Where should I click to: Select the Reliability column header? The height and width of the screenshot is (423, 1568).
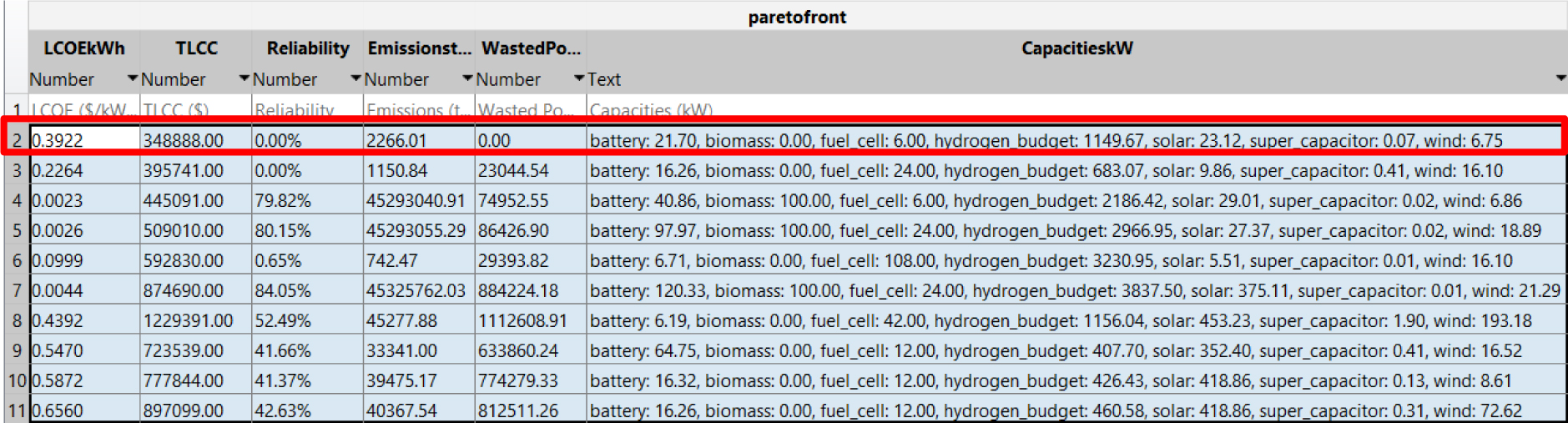click(308, 48)
